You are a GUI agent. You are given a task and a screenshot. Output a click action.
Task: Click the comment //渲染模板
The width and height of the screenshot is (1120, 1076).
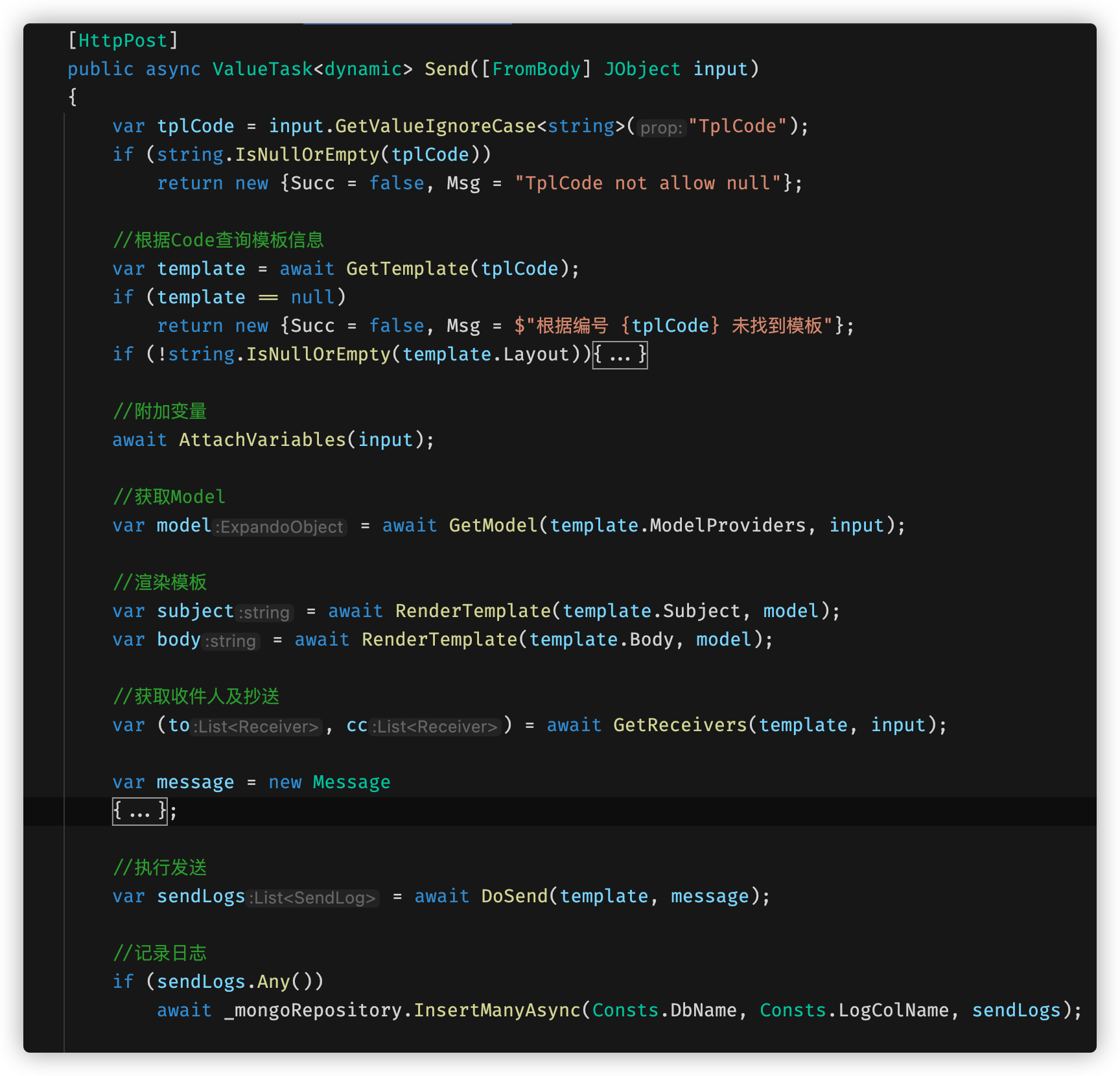tap(159, 583)
